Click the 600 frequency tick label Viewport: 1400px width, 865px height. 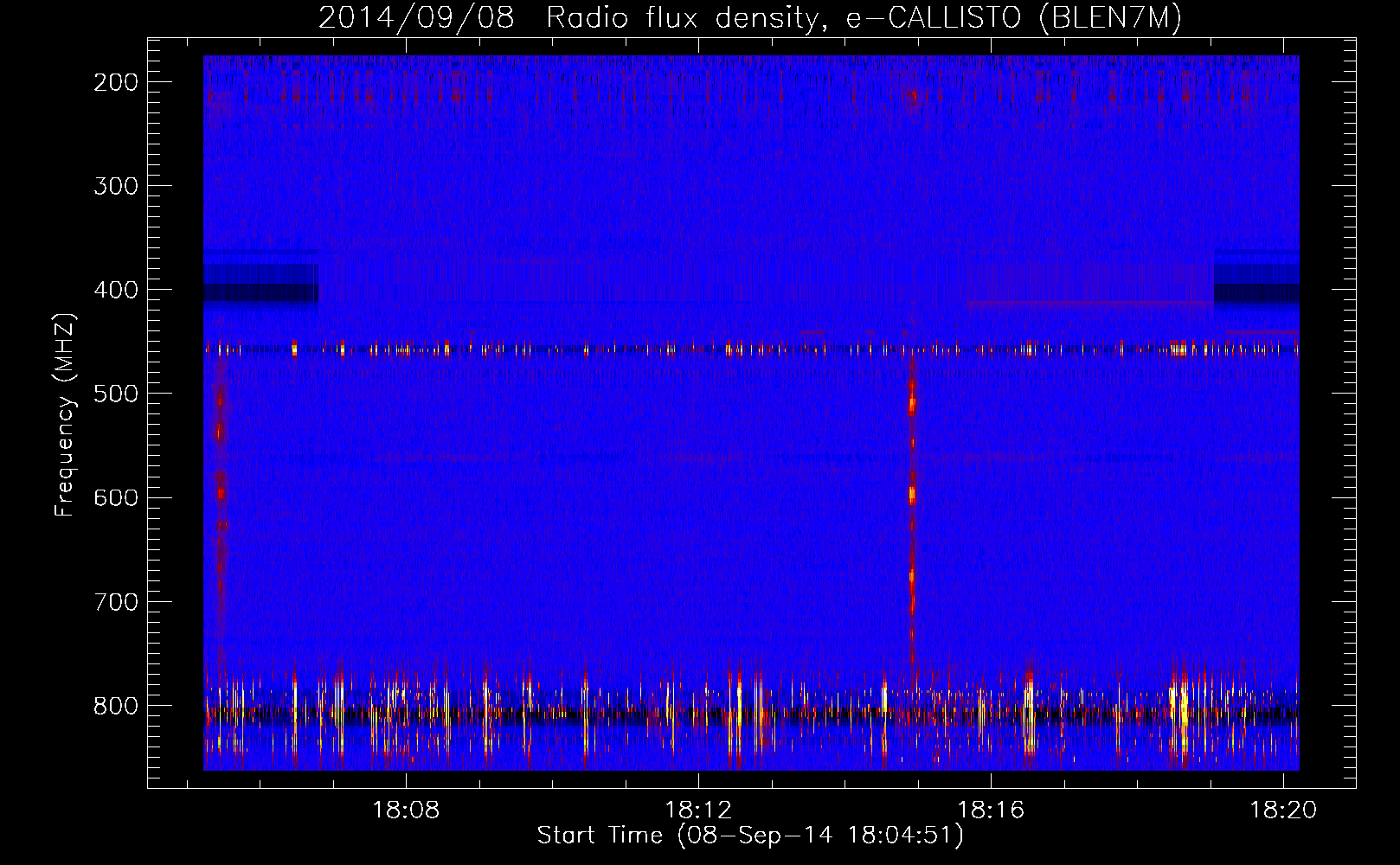[x=116, y=497]
